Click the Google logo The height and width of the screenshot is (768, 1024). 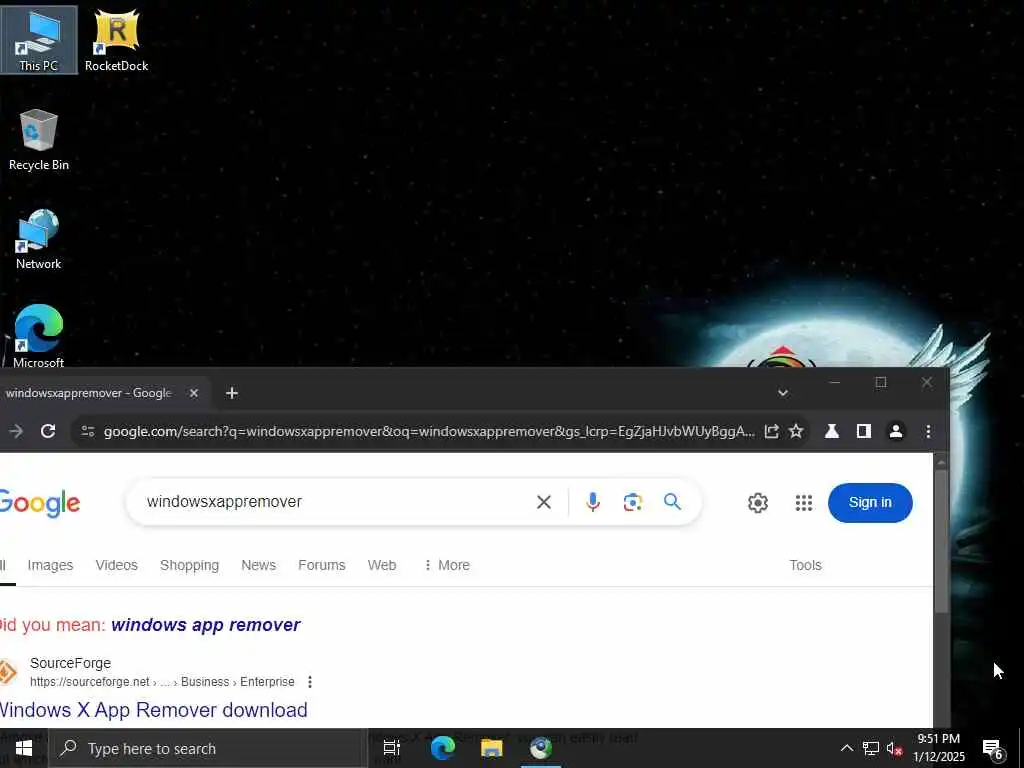[x=39, y=504]
